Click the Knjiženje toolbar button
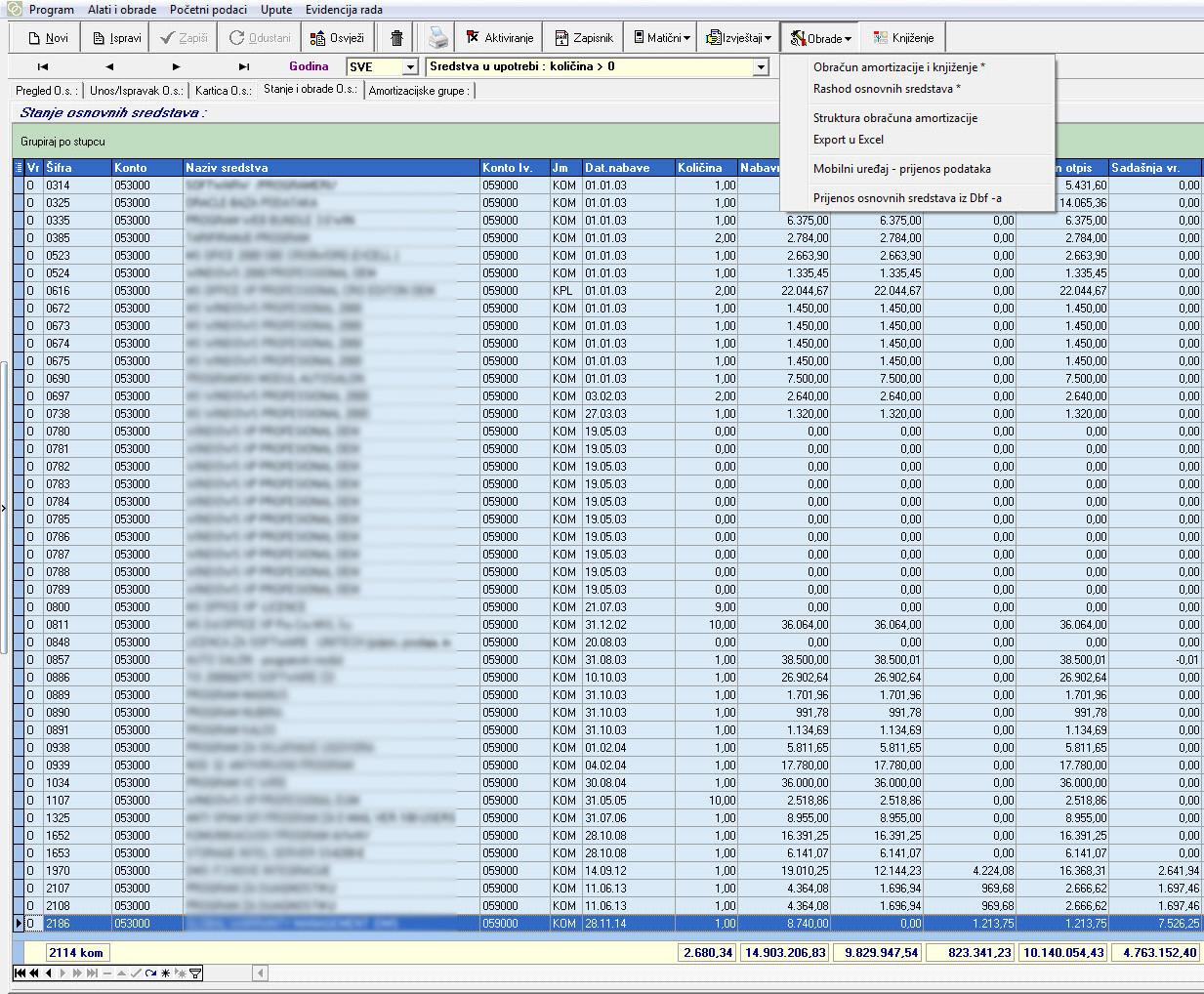The width and height of the screenshot is (1204, 994). pyautogui.click(x=903, y=38)
